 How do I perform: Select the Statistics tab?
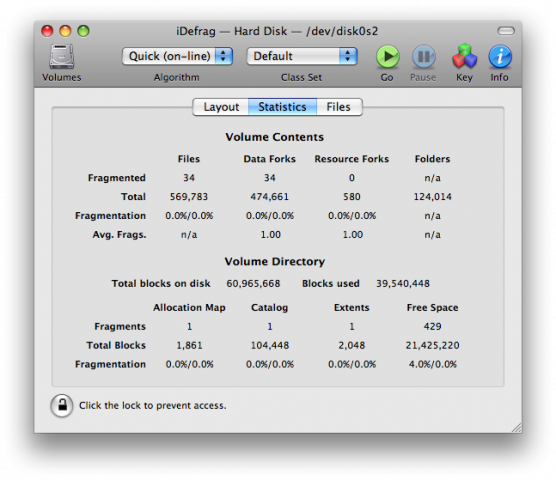click(282, 107)
